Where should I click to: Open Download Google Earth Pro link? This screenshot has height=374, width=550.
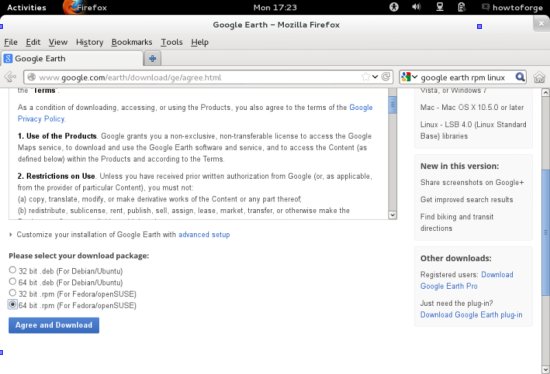tap(467, 280)
